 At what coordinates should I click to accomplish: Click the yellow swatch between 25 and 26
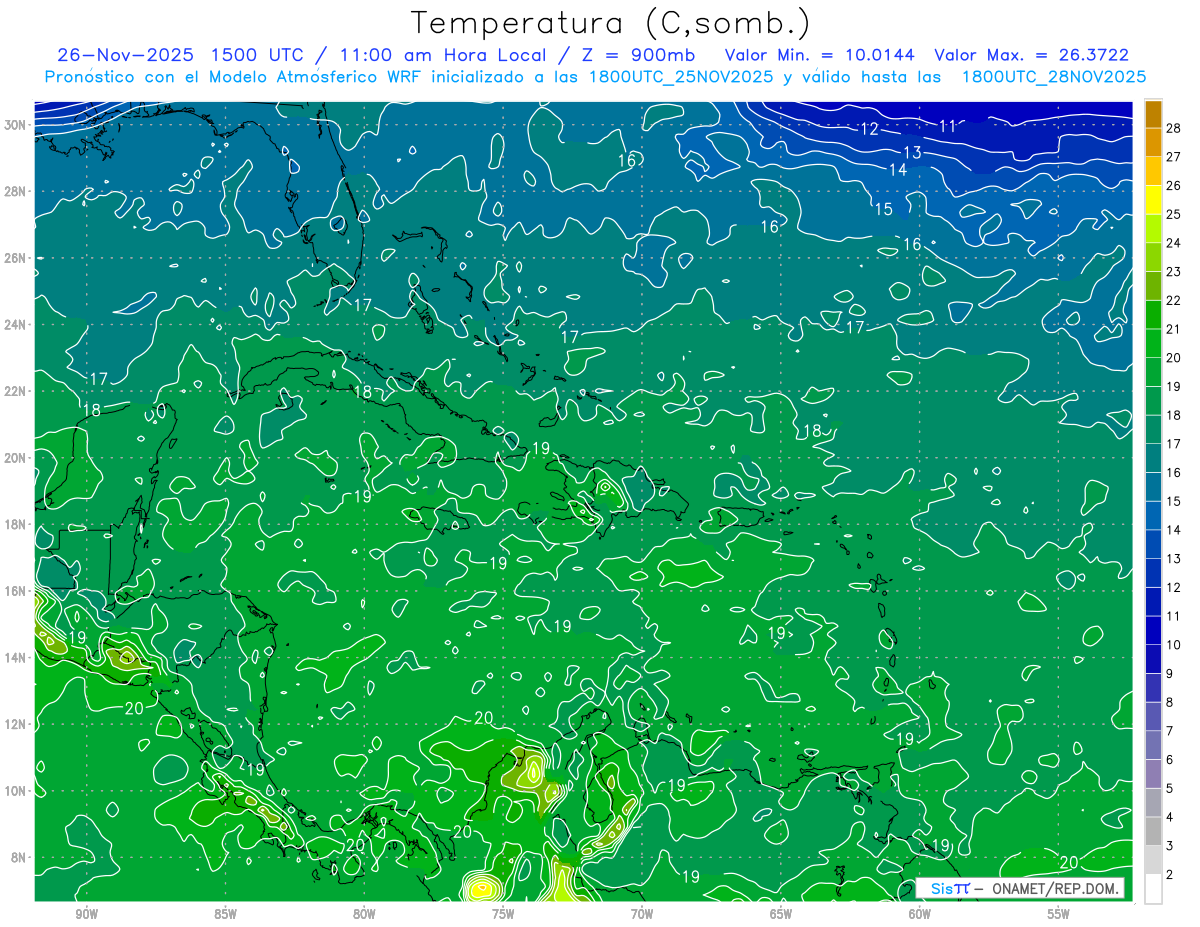pyautogui.click(x=1153, y=200)
